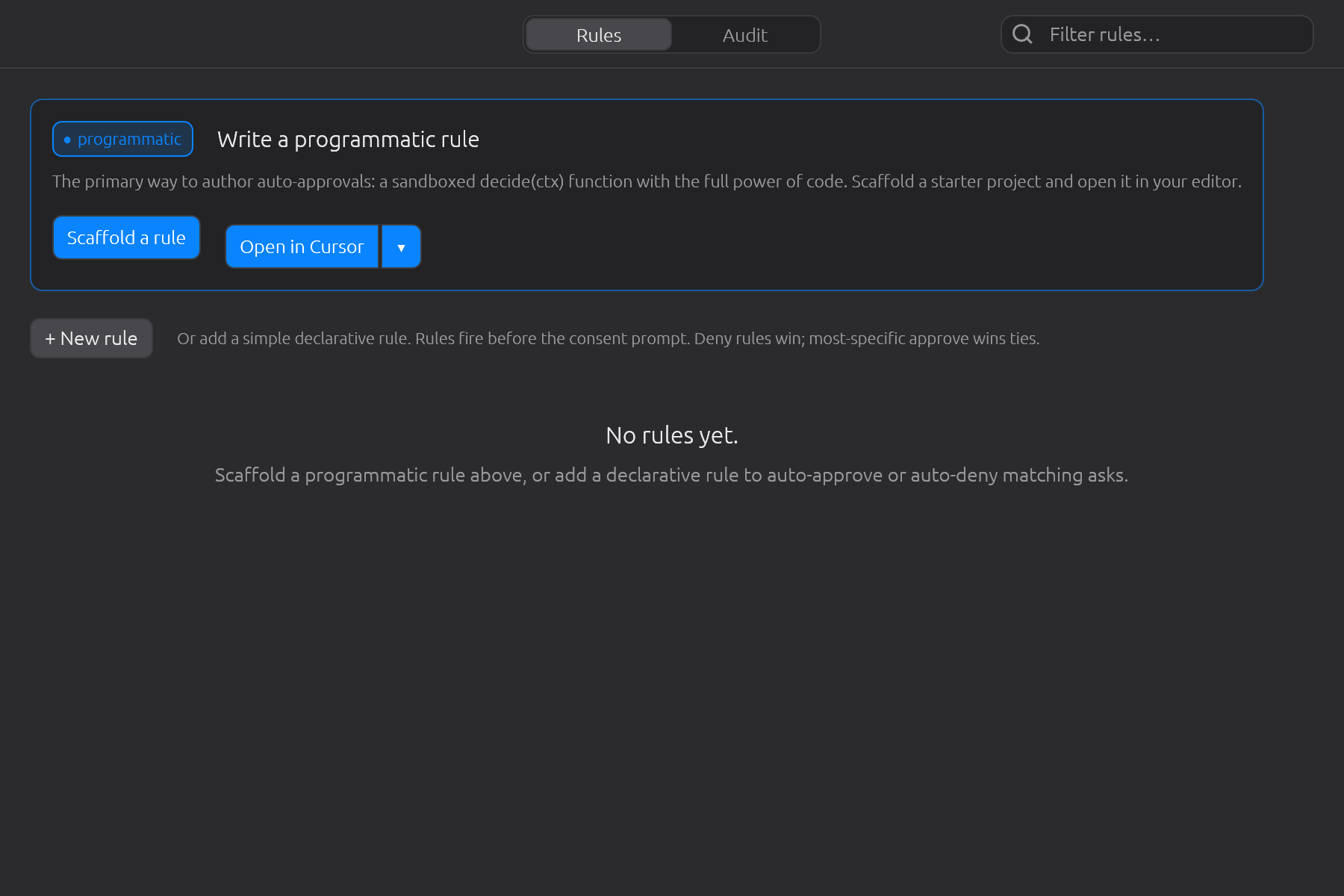Click the 'Deny rules win' description text
The image size is (1344, 896).
(608, 338)
